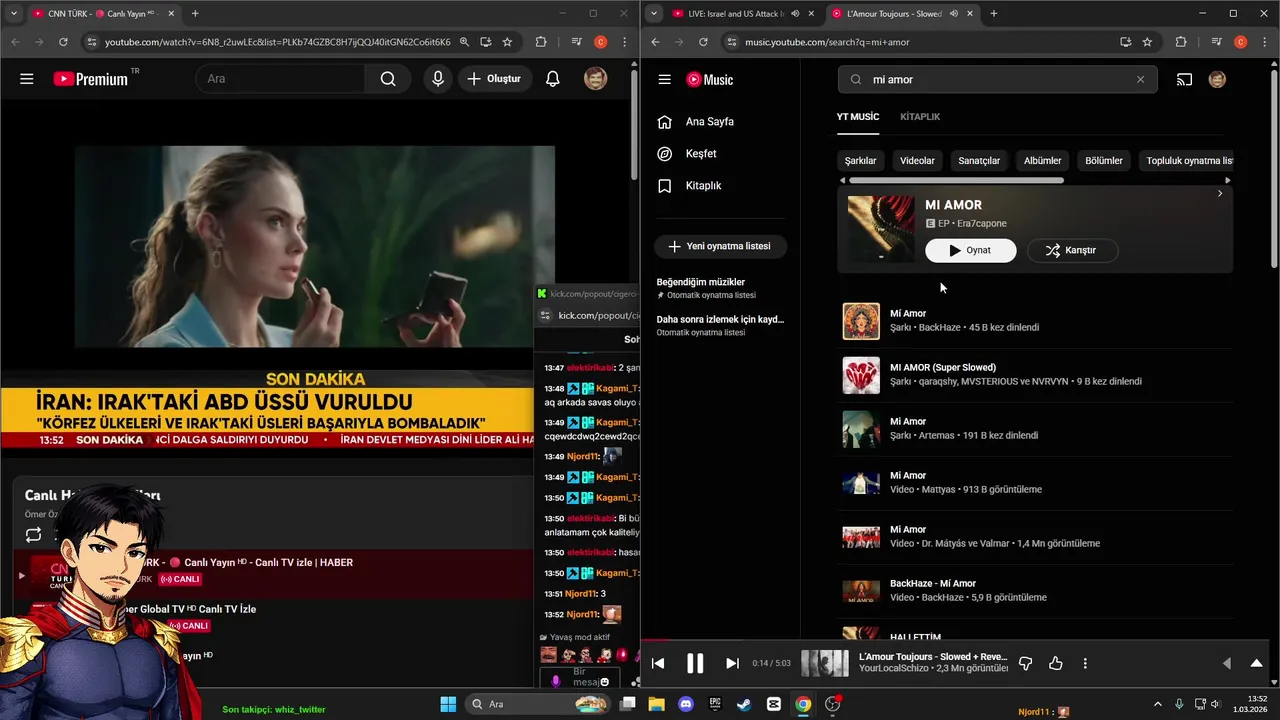
Task: Click the YouTube Music logo
Action: coord(710,79)
